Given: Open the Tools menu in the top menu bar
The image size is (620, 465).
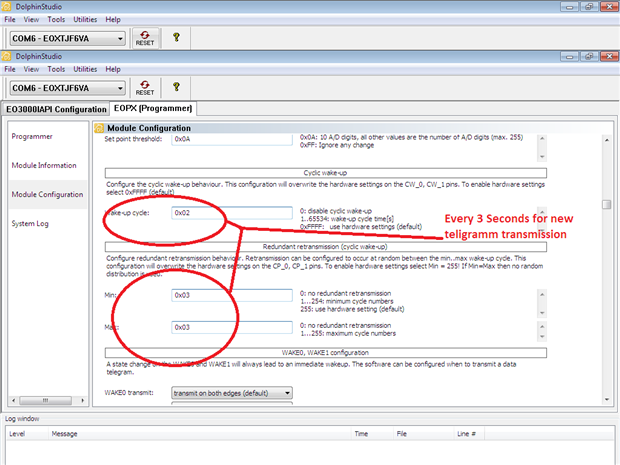Looking at the screenshot, I should [57, 19].
